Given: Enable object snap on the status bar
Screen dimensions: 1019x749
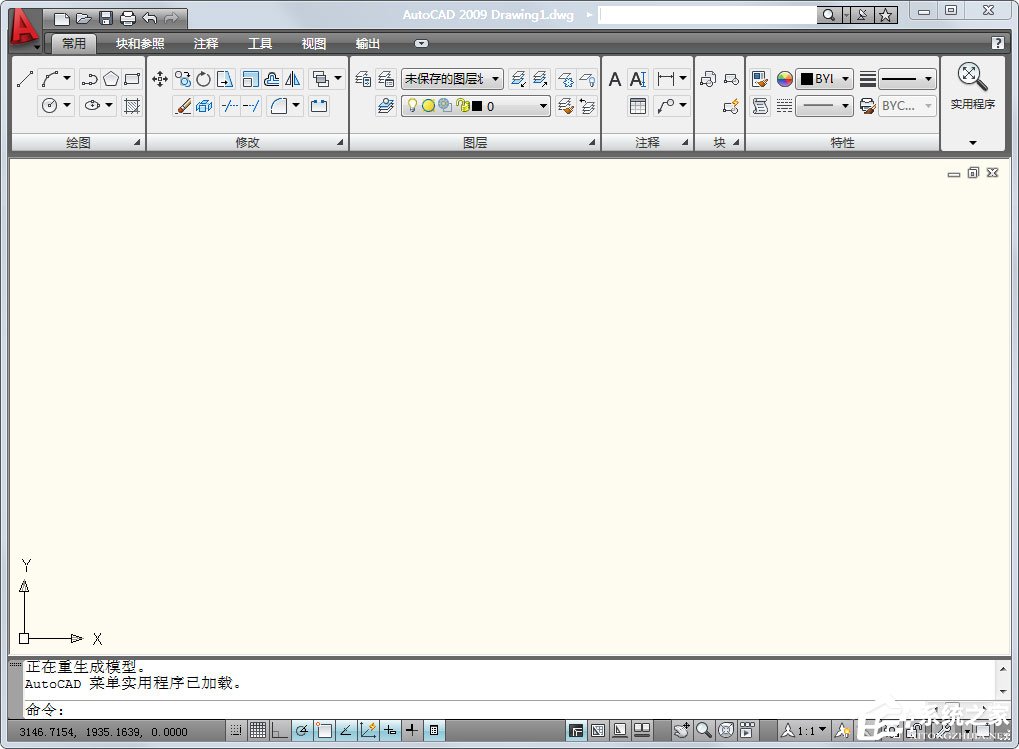Looking at the screenshot, I should [x=324, y=730].
